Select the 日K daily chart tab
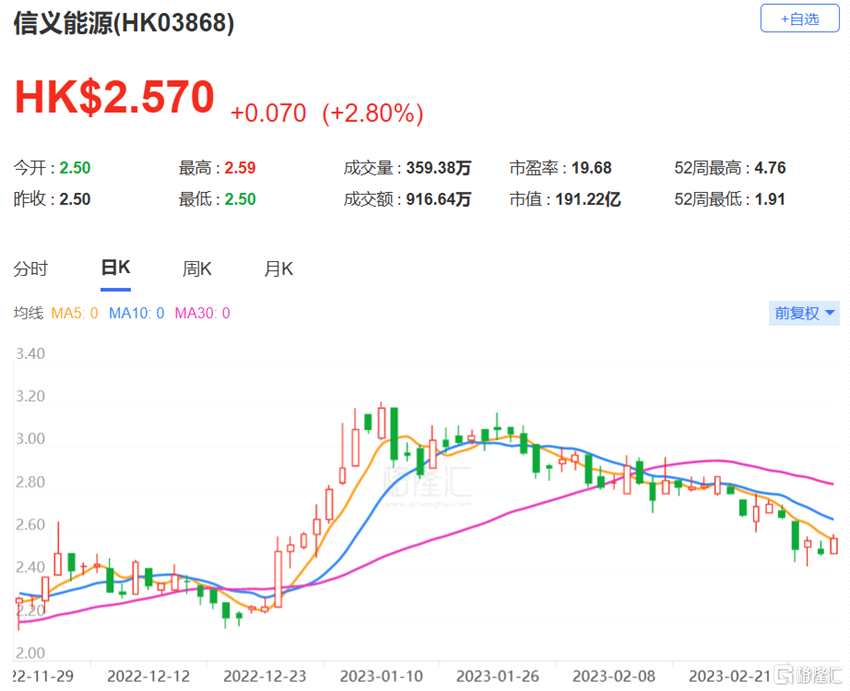 [115, 267]
